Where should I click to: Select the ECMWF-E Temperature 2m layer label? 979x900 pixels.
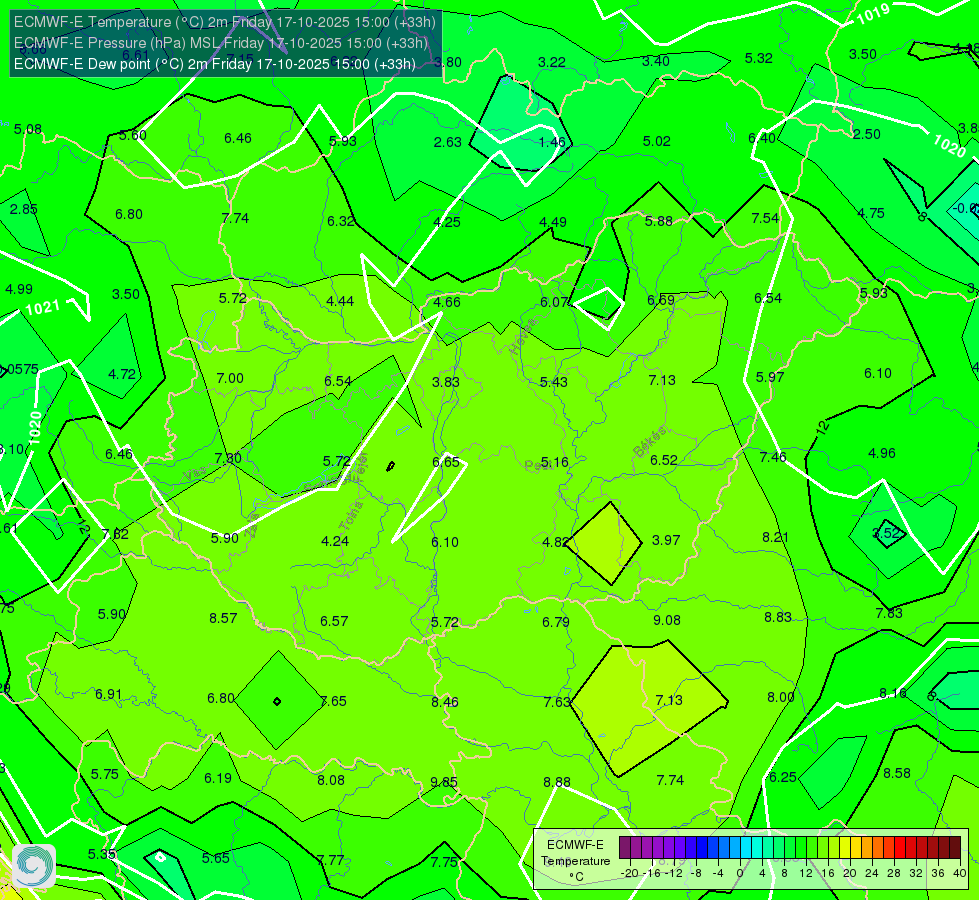point(225,22)
